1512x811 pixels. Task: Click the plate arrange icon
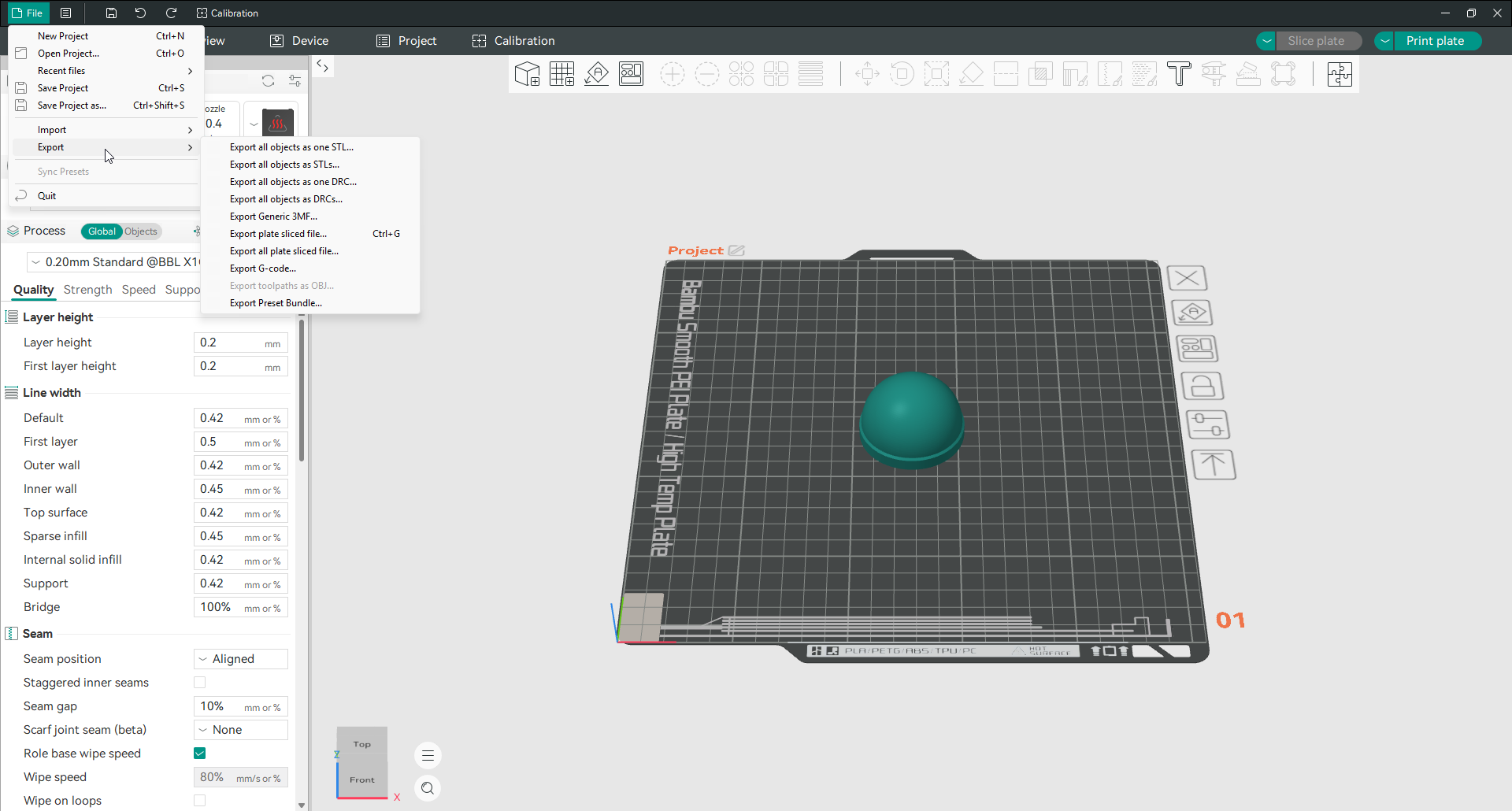click(x=1197, y=349)
